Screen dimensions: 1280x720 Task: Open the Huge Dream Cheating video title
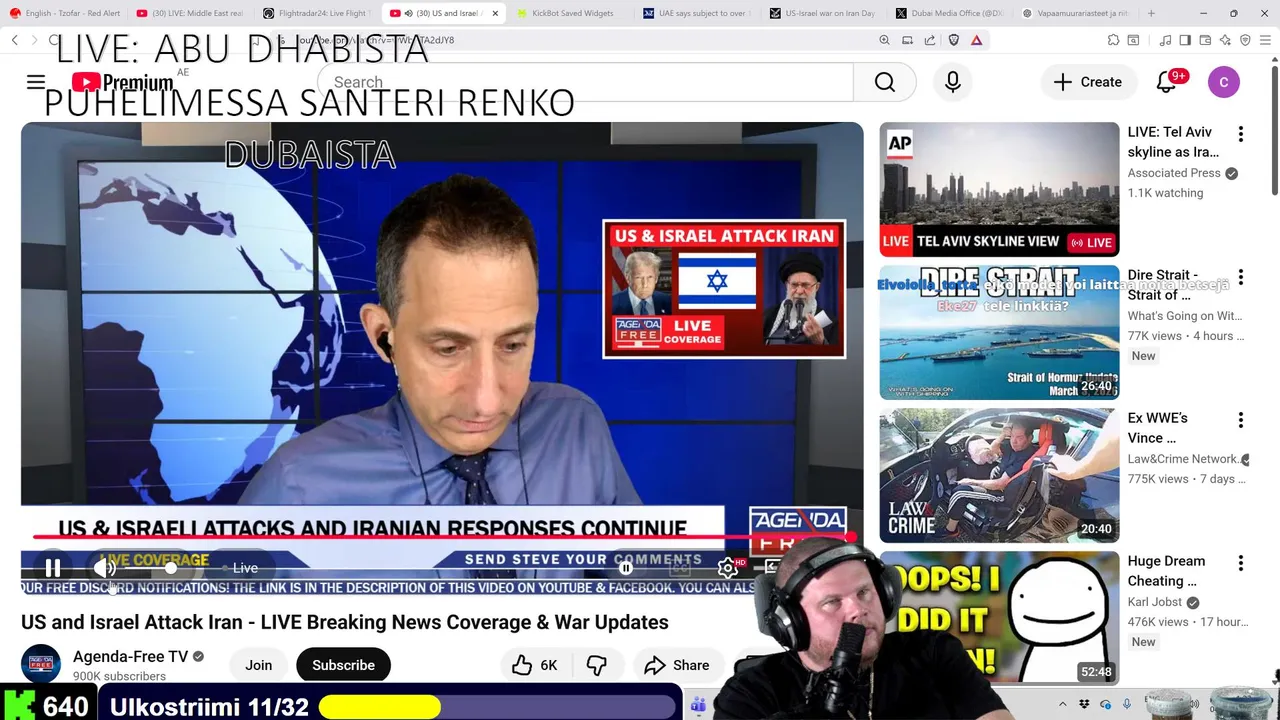click(1166, 571)
